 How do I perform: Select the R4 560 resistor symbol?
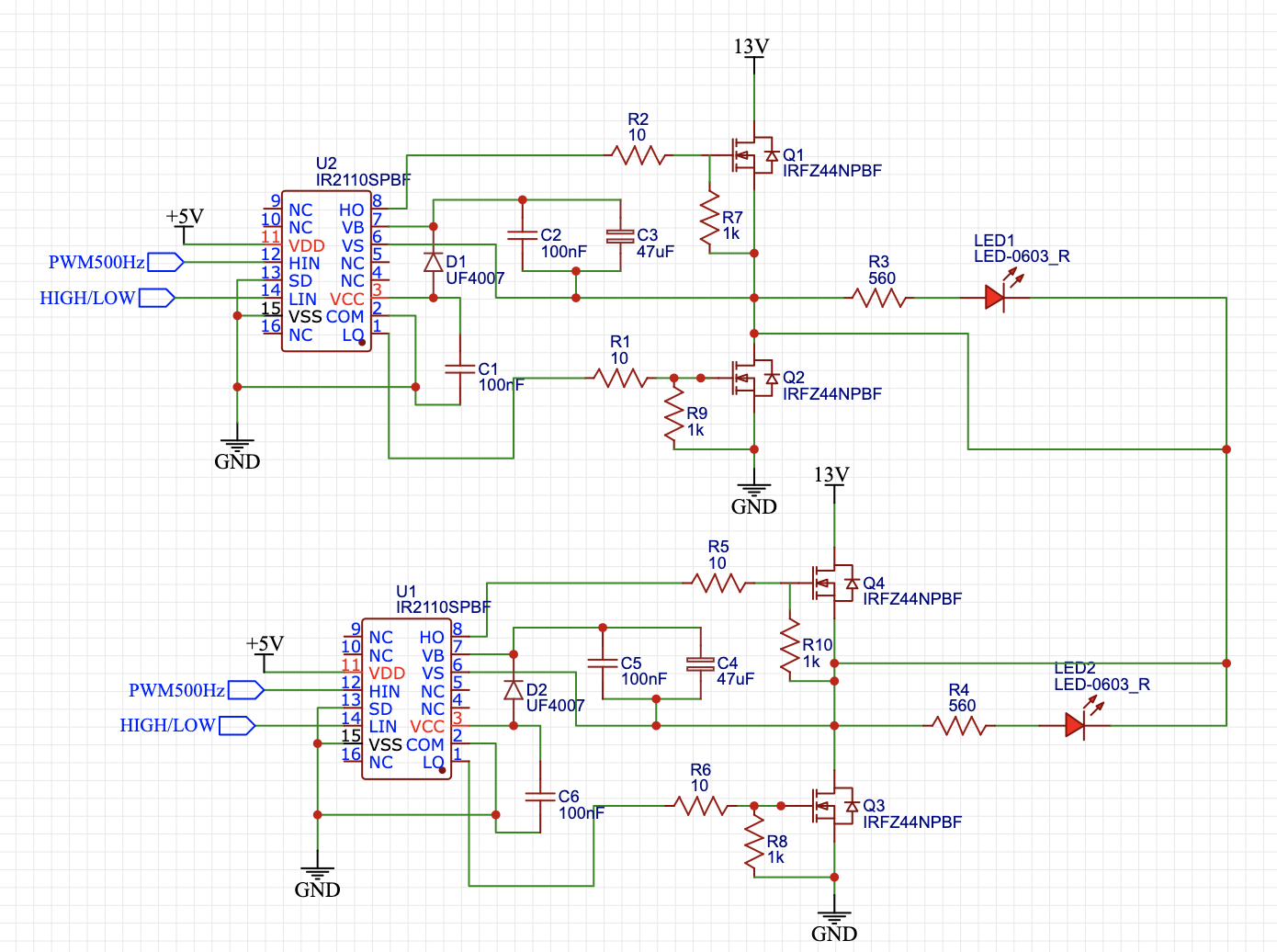tap(959, 726)
